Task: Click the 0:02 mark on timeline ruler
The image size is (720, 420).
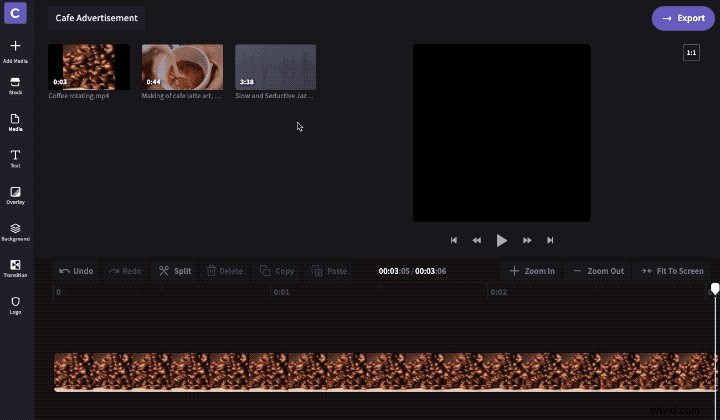Action: click(x=499, y=292)
